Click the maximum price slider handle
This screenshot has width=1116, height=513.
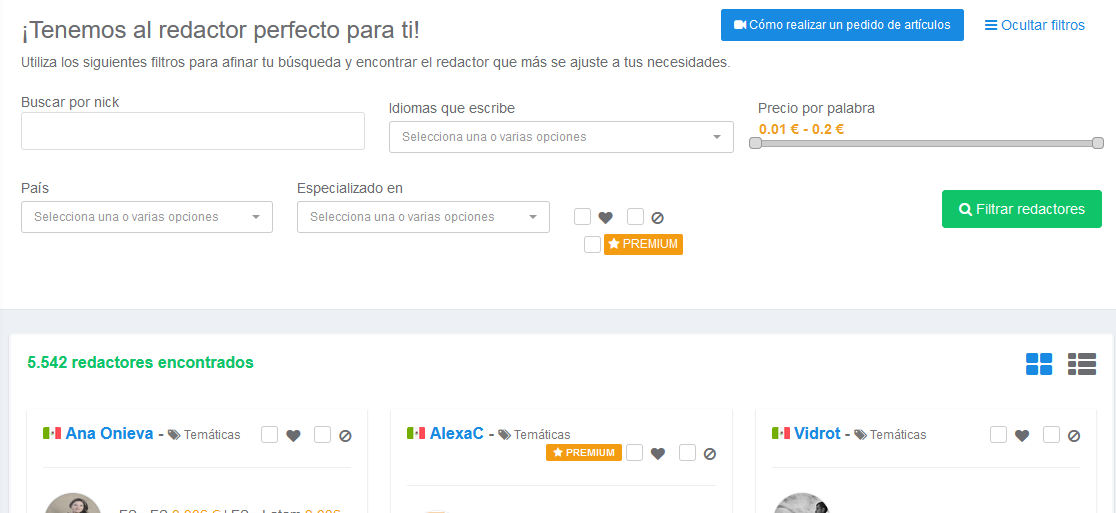tap(1097, 143)
